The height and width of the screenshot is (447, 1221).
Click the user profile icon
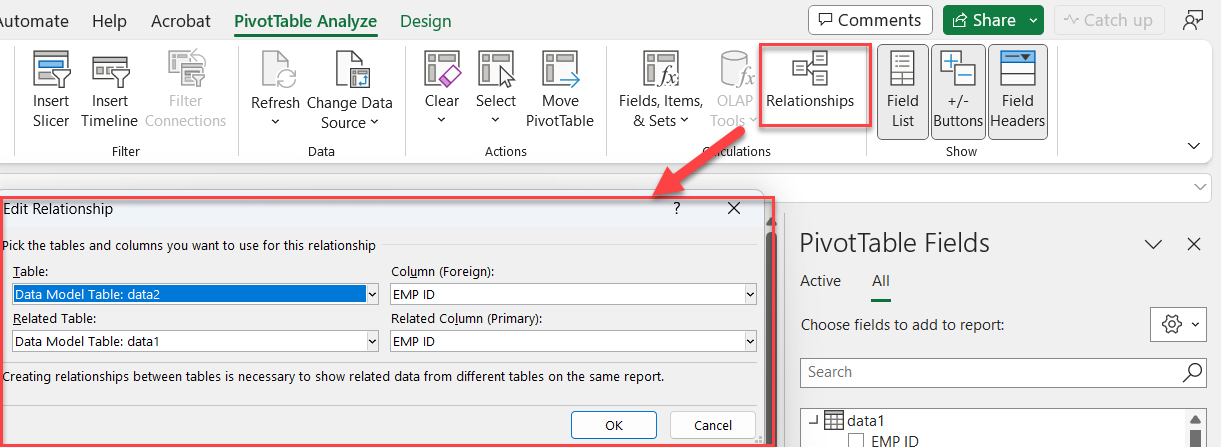coord(1192,20)
